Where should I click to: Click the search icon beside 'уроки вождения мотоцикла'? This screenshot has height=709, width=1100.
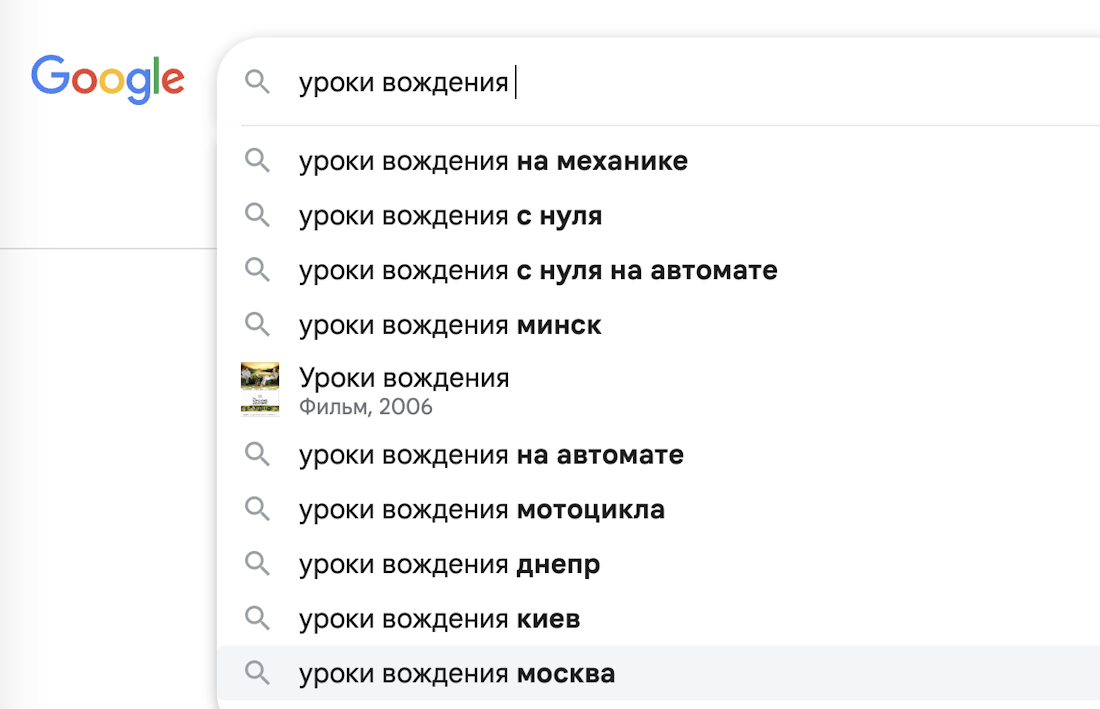click(258, 509)
